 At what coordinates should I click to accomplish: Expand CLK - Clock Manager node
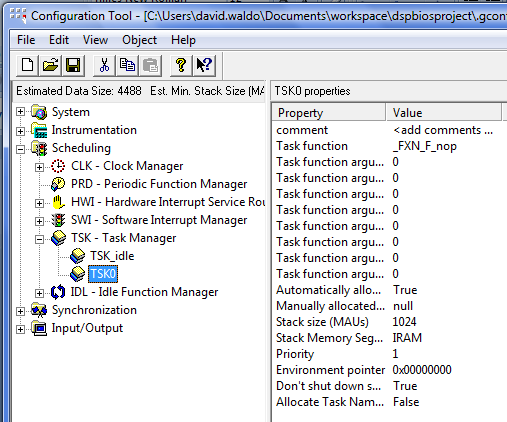pyautogui.click(x=39, y=167)
